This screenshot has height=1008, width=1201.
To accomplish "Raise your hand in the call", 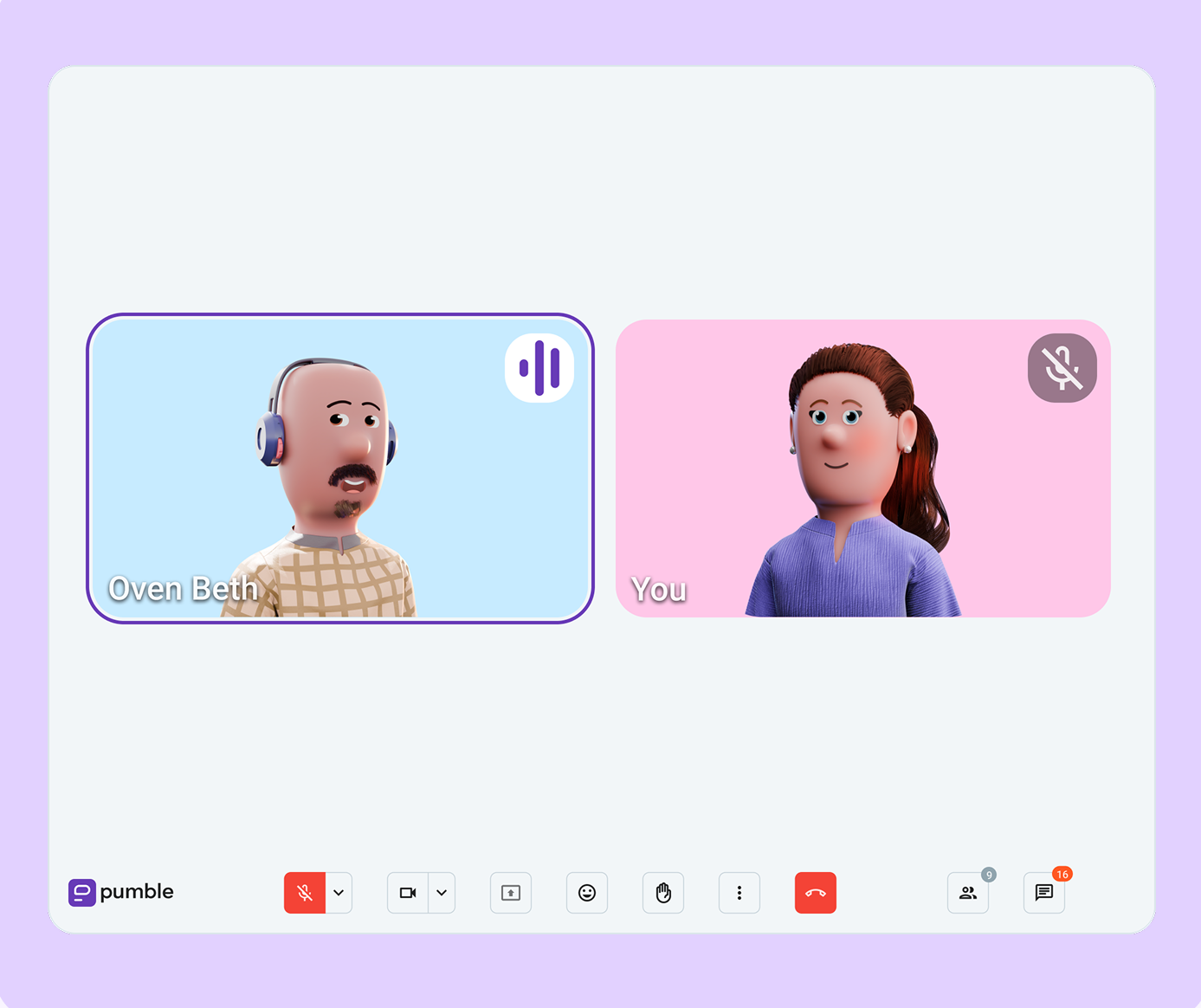I will [x=663, y=893].
